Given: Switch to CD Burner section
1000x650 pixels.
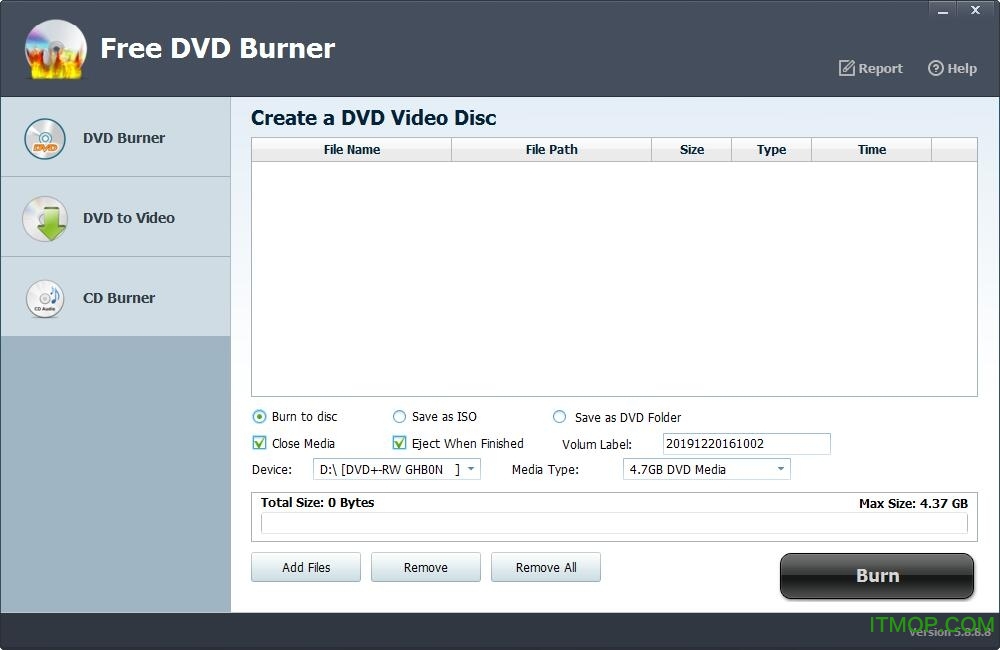Looking at the screenshot, I should [x=115, y=297].
